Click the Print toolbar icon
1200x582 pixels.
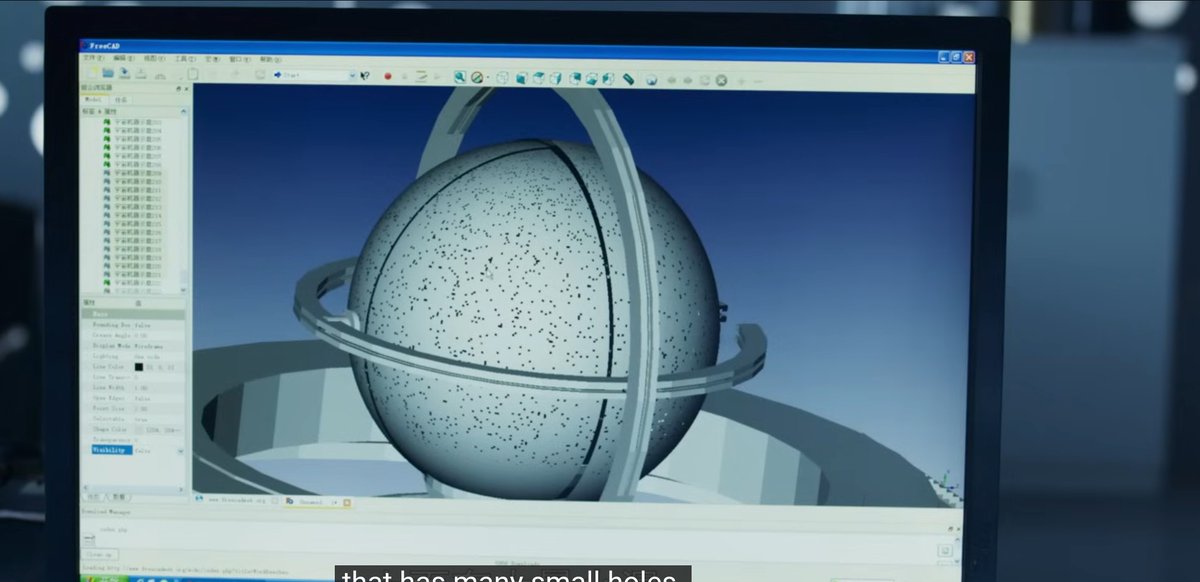click(x=141, y=74)
